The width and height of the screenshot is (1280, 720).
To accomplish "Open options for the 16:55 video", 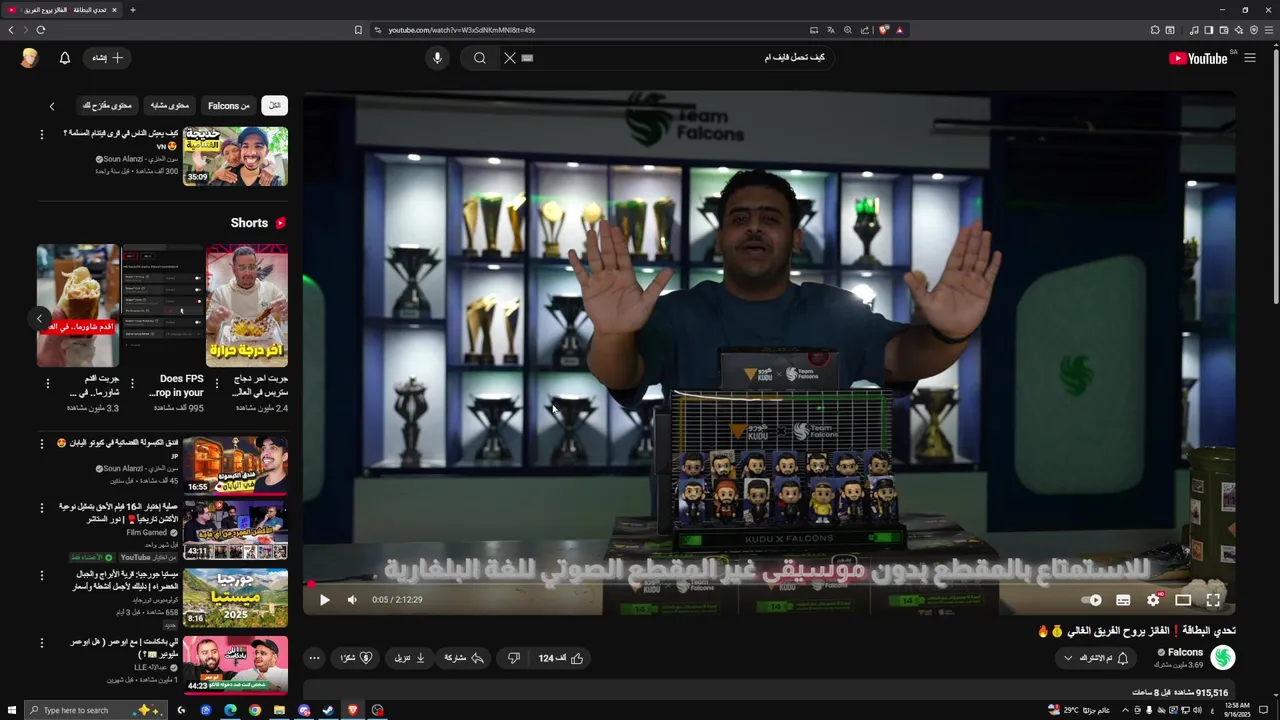I will pos(42,442).
